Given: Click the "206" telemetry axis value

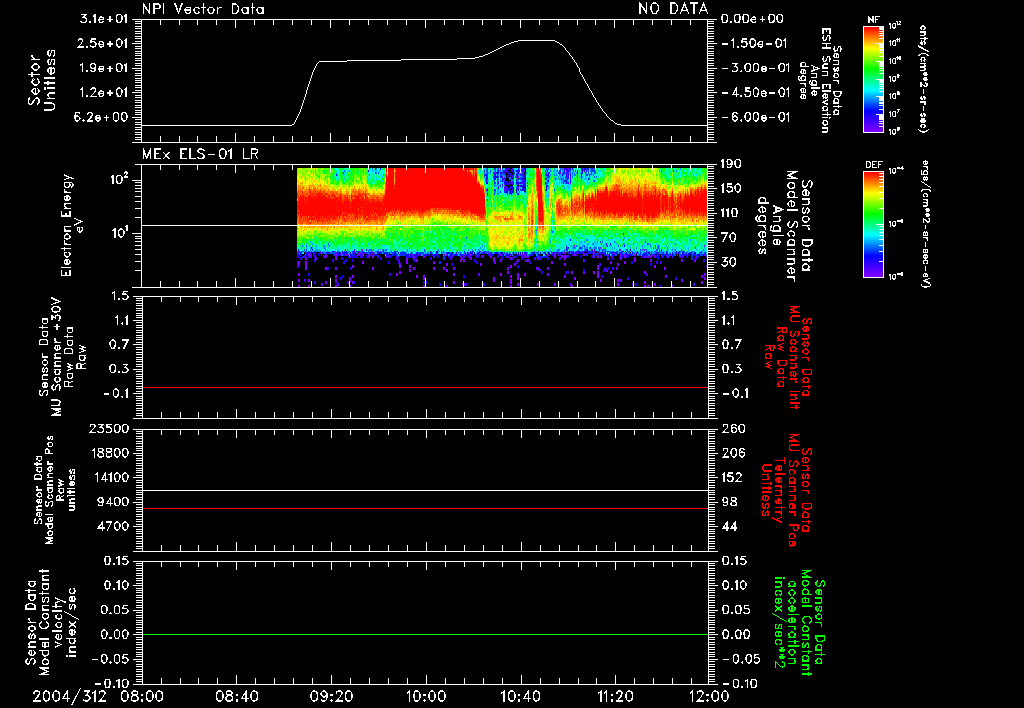Looking at the screenshot, I should pyautogui.click(x=731, y=453).
